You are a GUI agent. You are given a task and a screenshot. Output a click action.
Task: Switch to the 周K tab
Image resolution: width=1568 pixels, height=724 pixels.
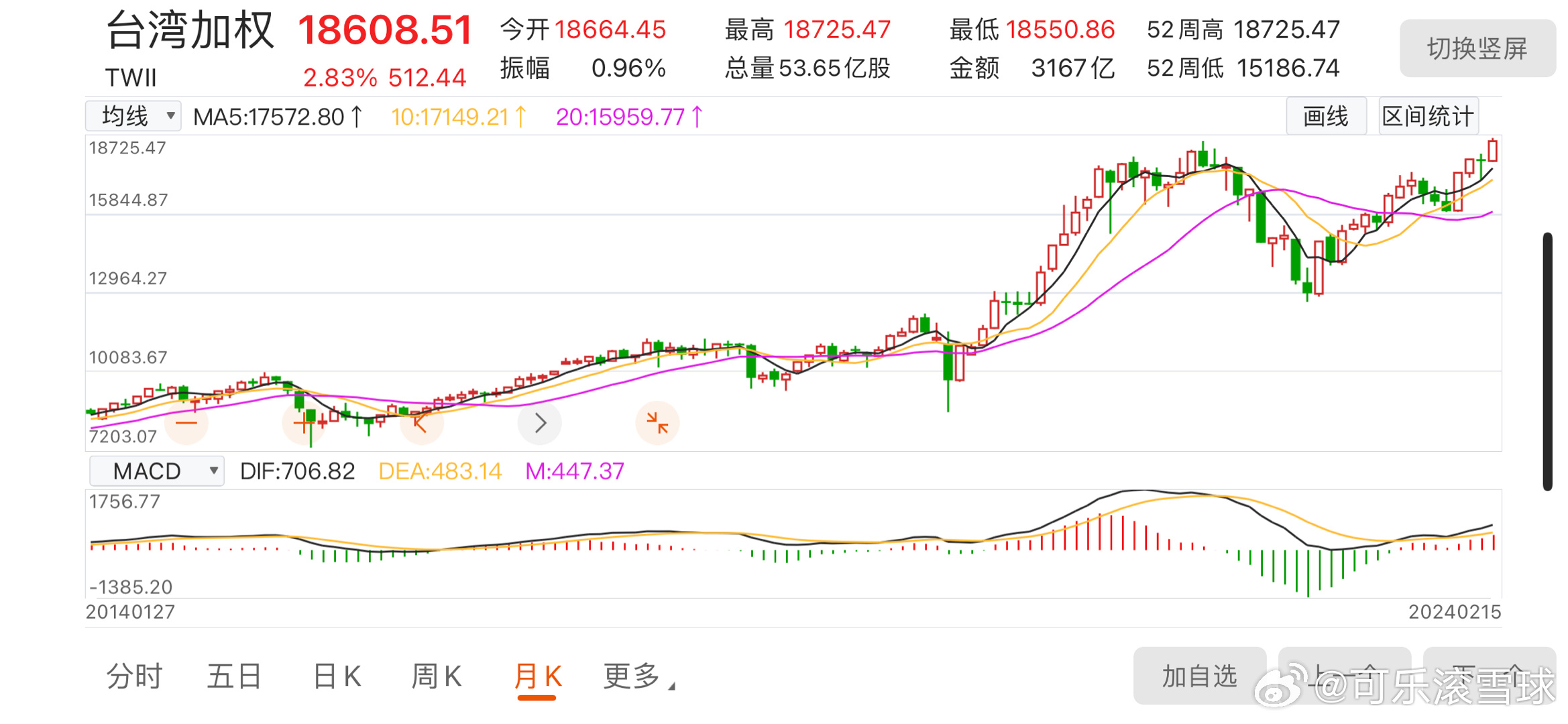(436, 676)
